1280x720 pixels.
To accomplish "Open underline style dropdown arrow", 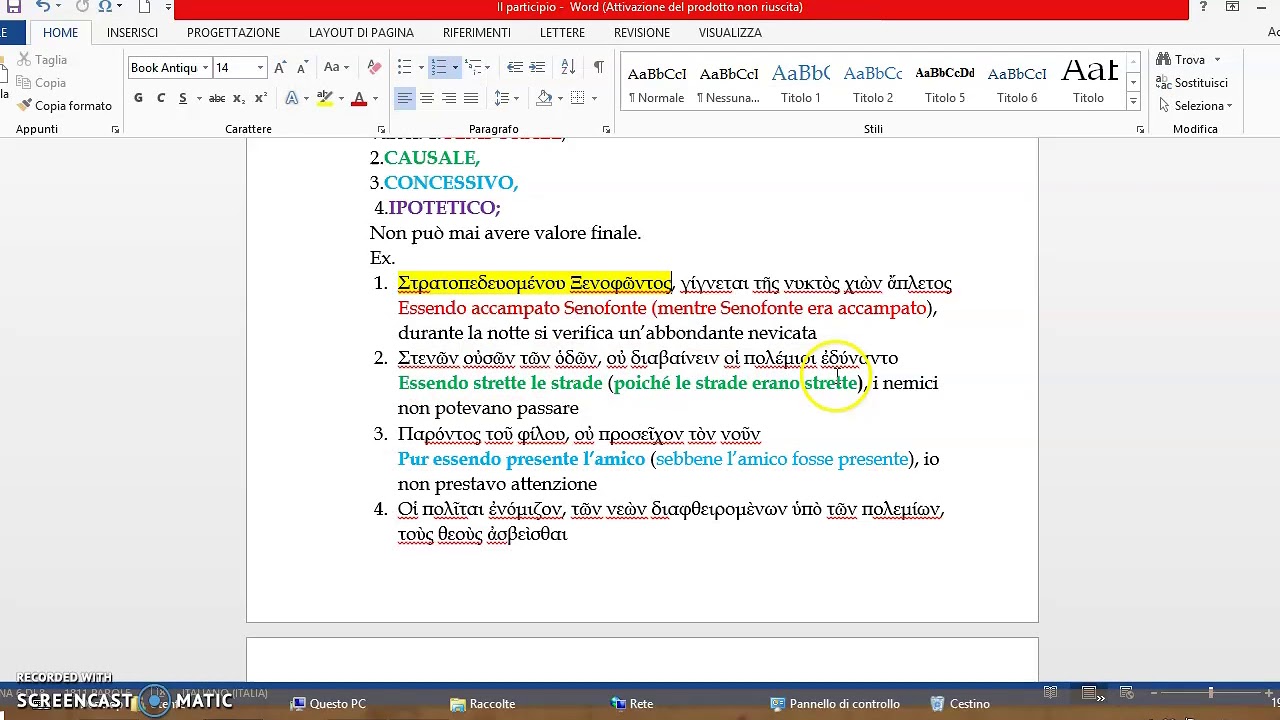I will click(x=198, y=98).
